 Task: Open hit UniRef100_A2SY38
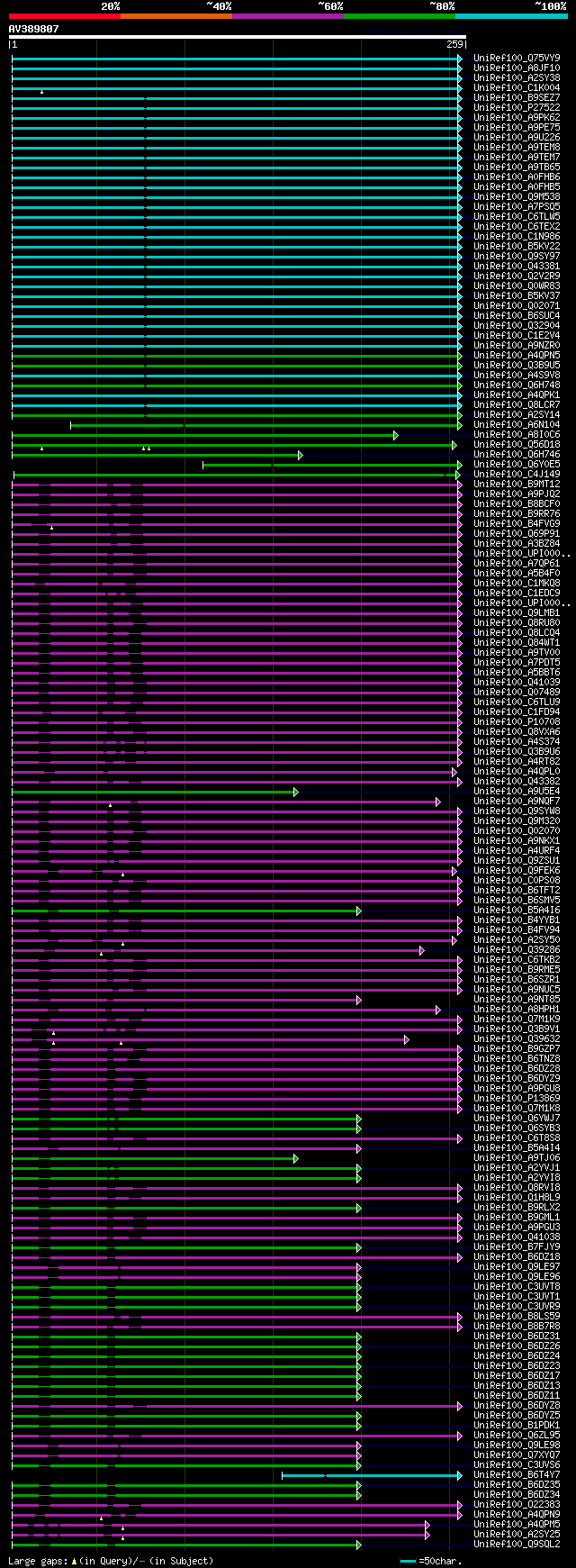[517, 77]
